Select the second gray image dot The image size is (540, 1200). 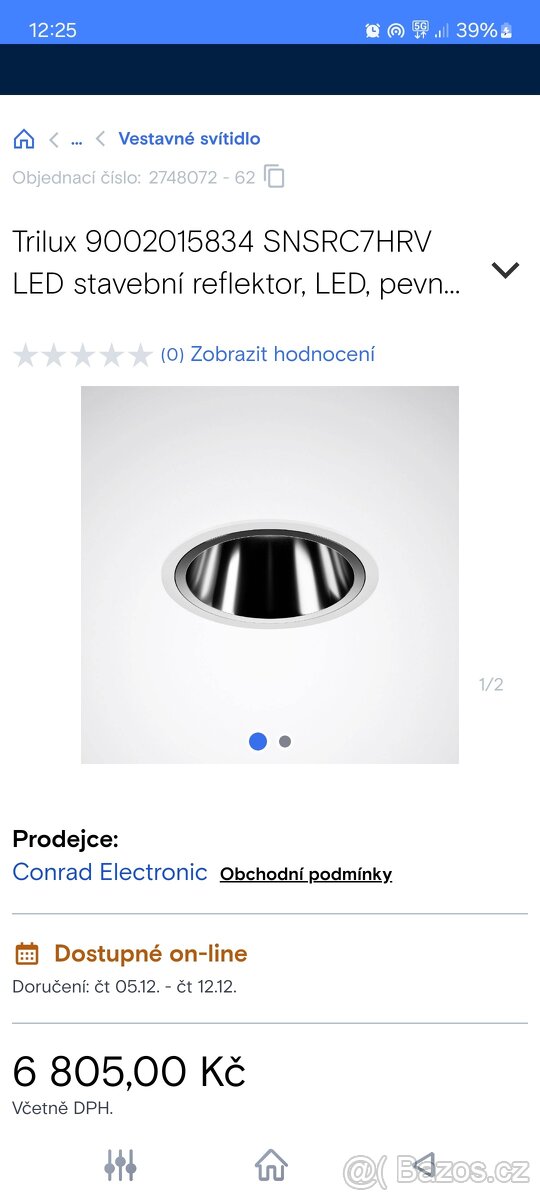pos(285,742)
